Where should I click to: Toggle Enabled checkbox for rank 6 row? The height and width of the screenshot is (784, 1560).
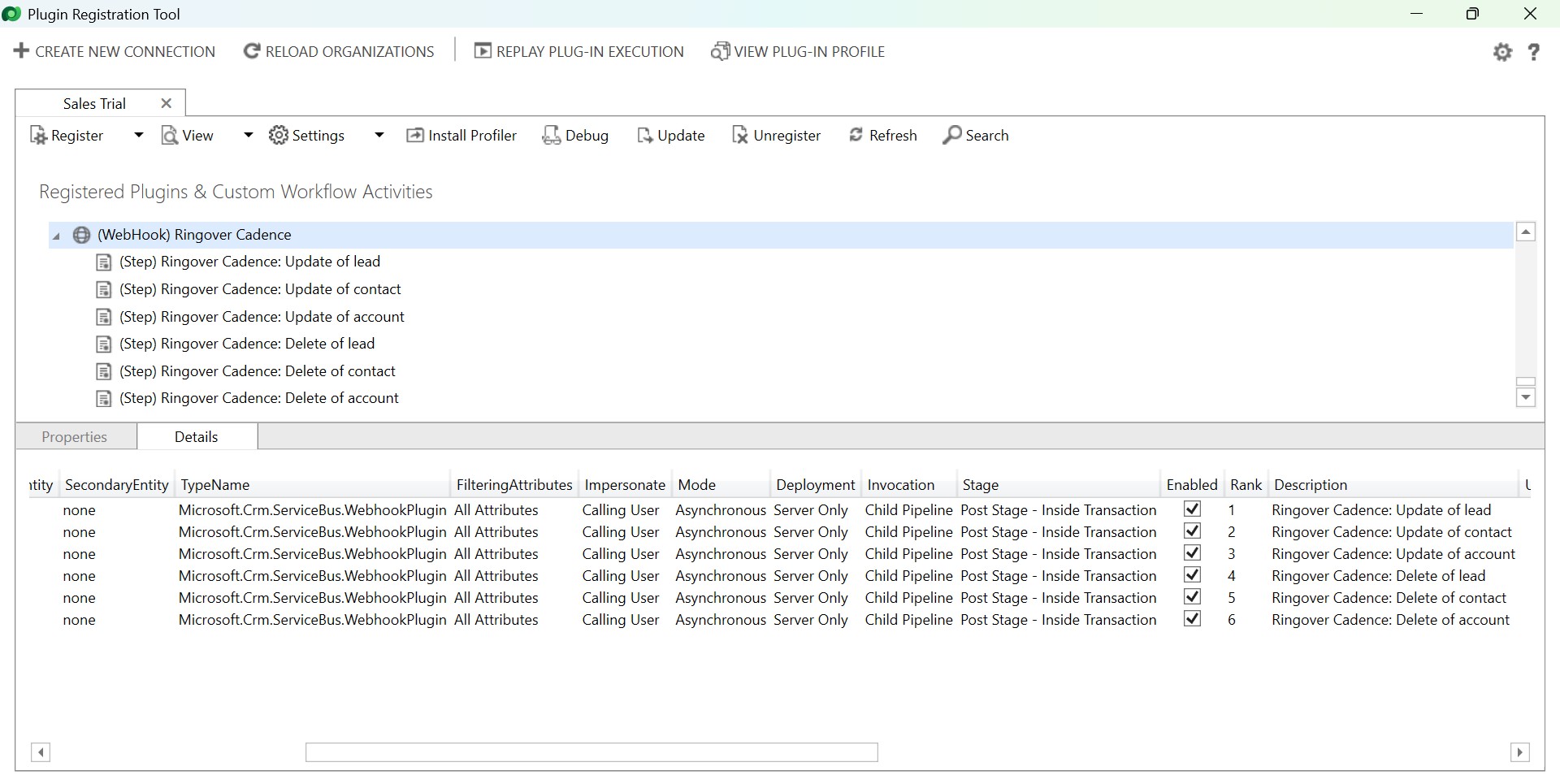click(1192, 618)
